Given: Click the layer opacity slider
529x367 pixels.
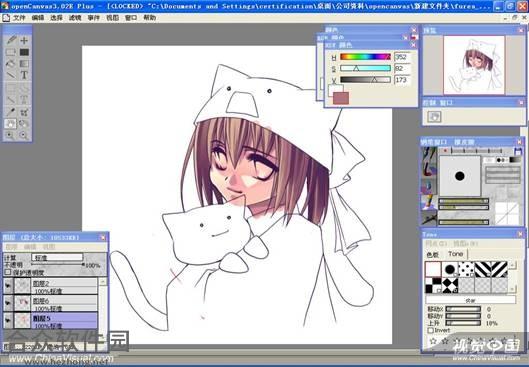Looking at the screenshot, I should (x=57, y=265).
